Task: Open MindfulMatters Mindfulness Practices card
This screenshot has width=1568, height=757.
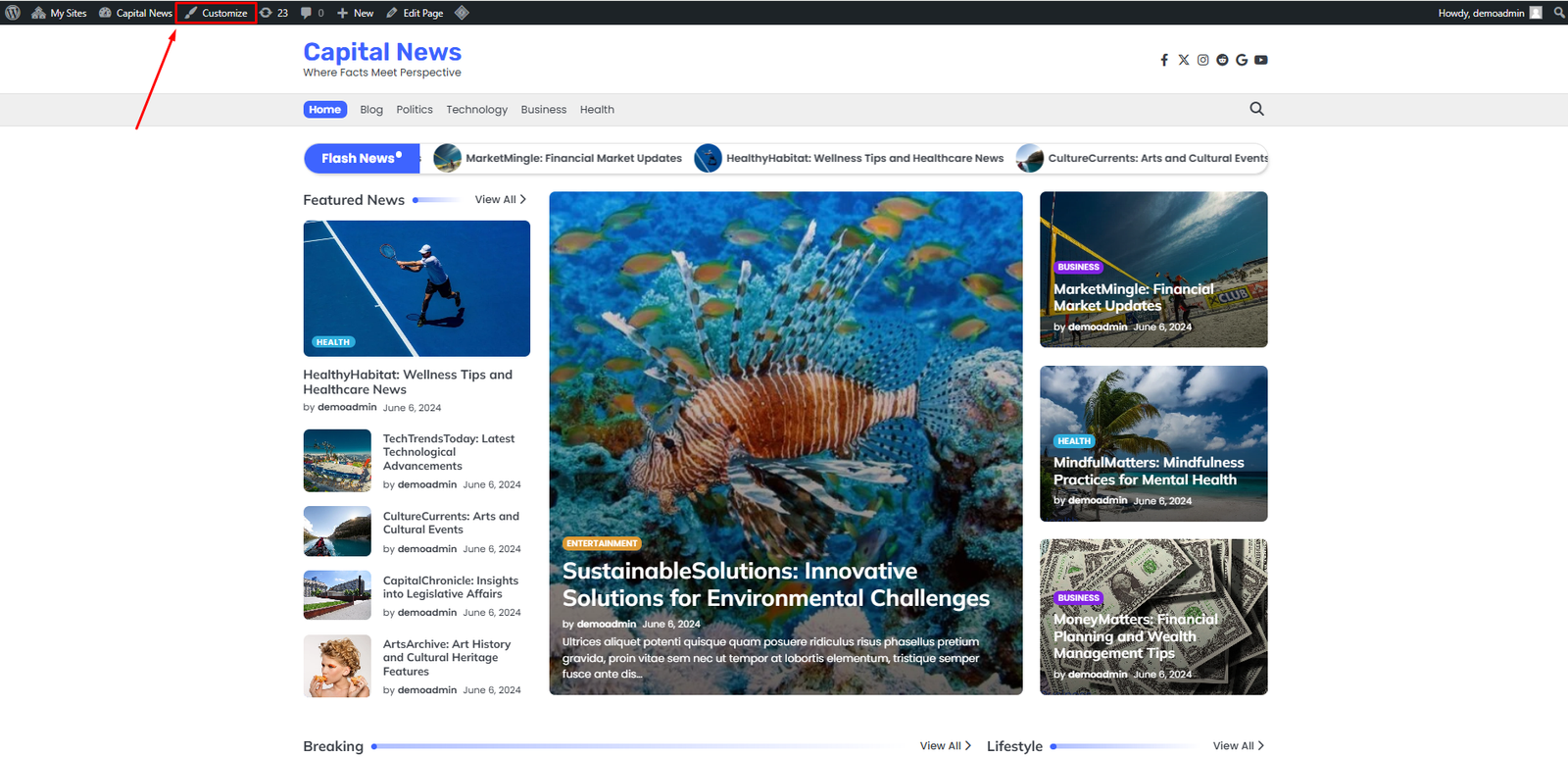Action: pos(1149,471)
